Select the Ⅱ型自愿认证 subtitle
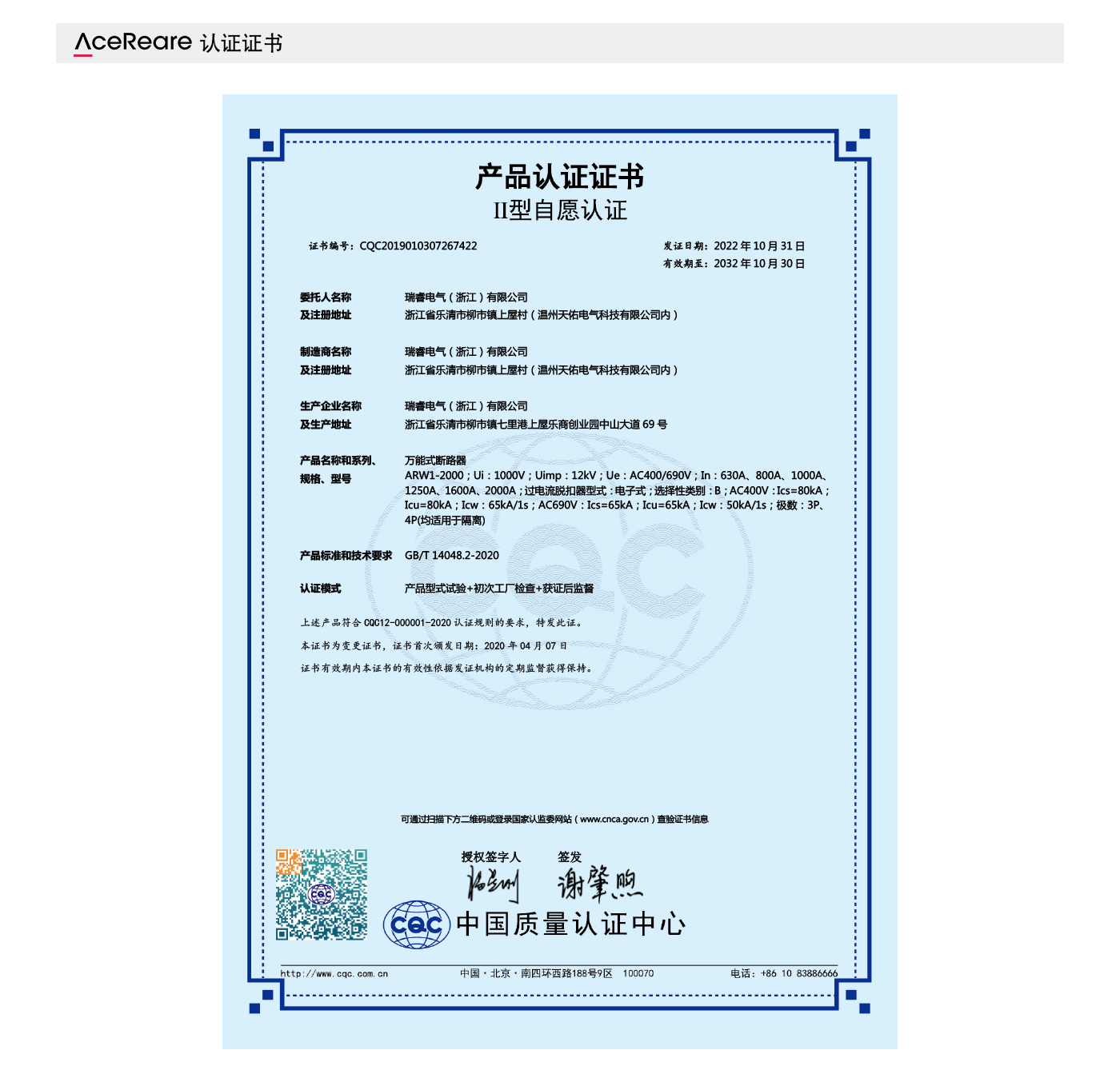The height and width of the screenshot is (1082, 1120). coord(561,210)
